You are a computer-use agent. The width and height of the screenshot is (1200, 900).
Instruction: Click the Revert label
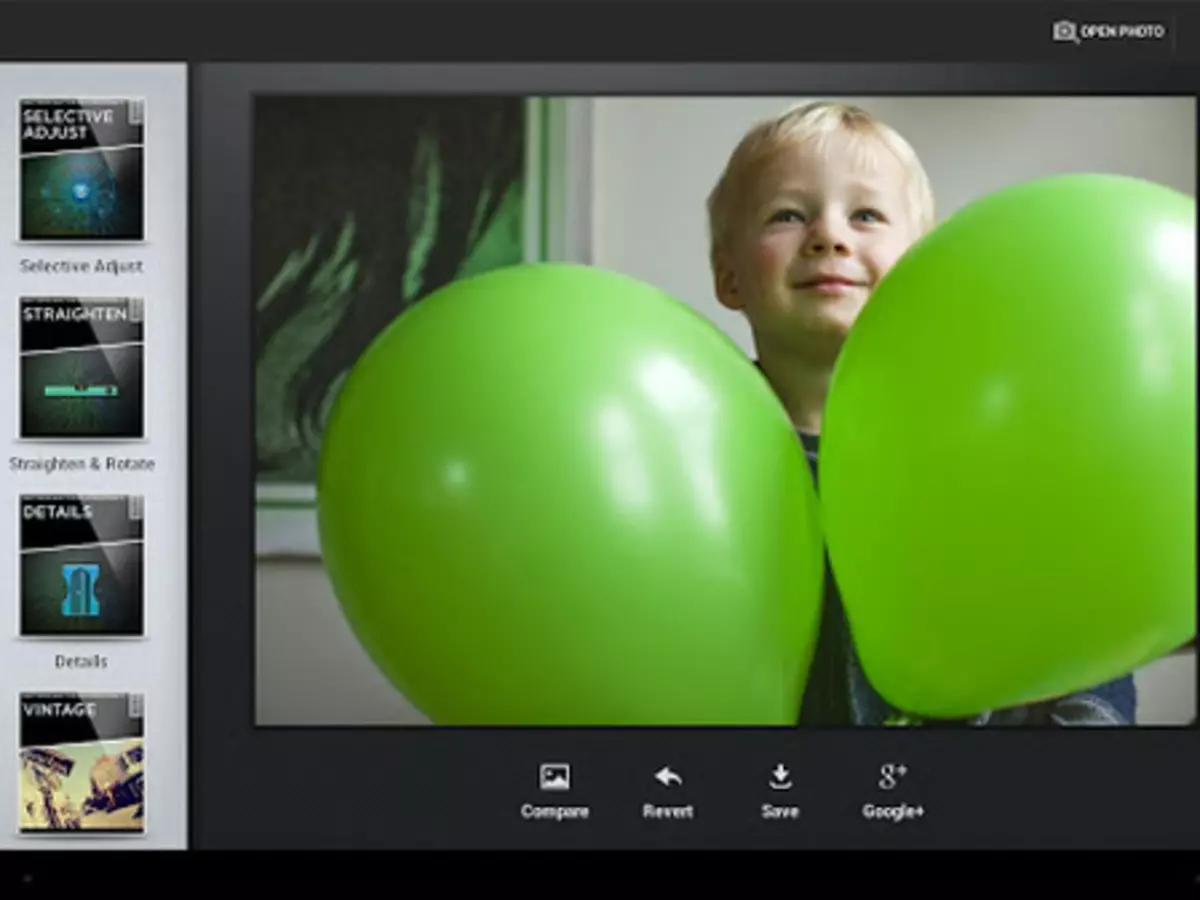coord(668,812)
